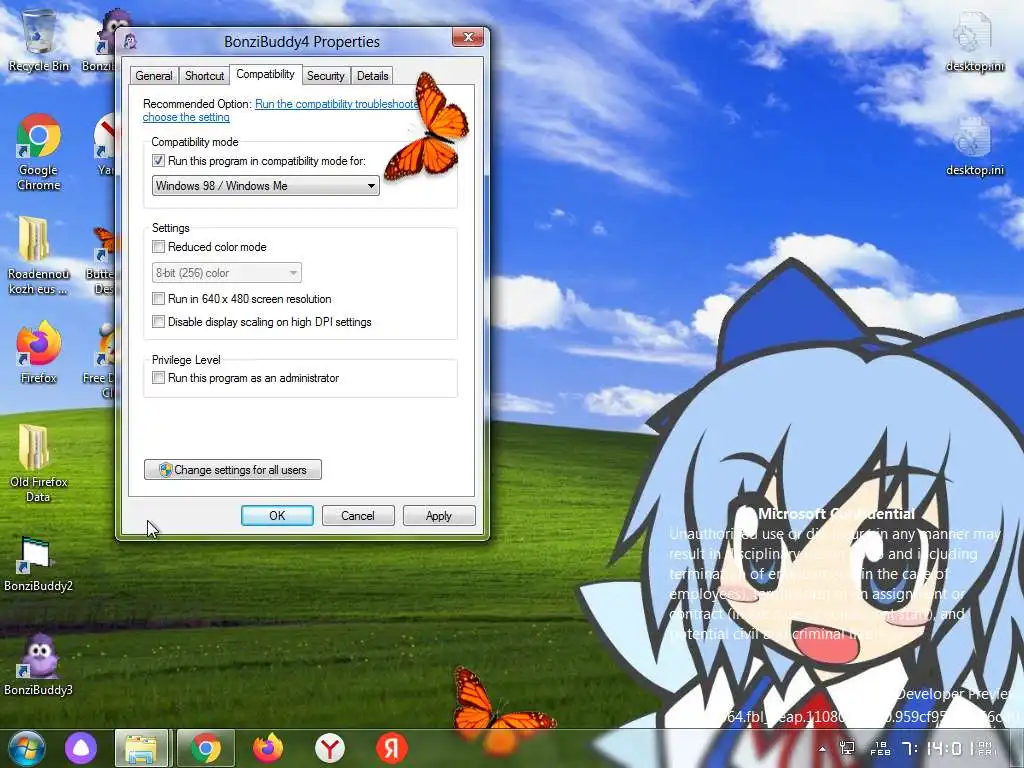Open the choose the setting link

(186, 118)
